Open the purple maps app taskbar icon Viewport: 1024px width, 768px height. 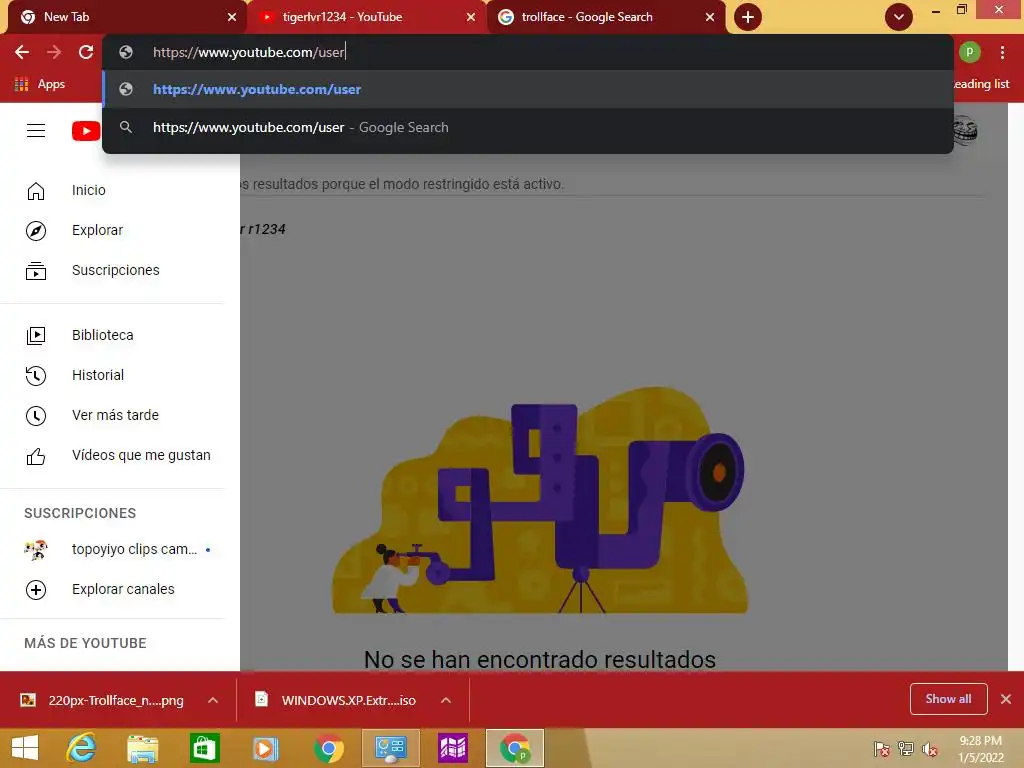click(x=453, y=748)
